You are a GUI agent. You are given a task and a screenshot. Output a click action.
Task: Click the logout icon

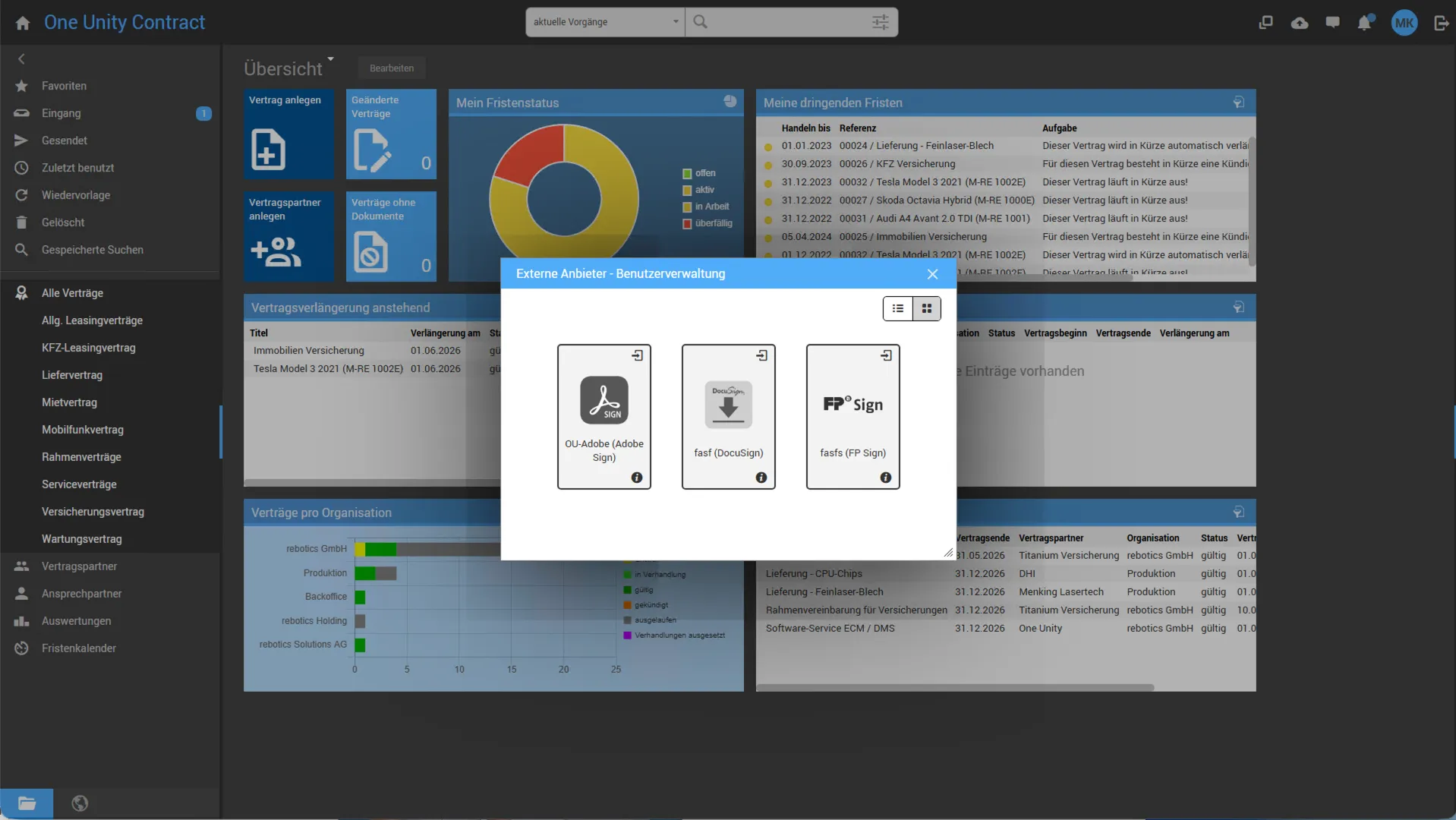(x=1441, y=23)
